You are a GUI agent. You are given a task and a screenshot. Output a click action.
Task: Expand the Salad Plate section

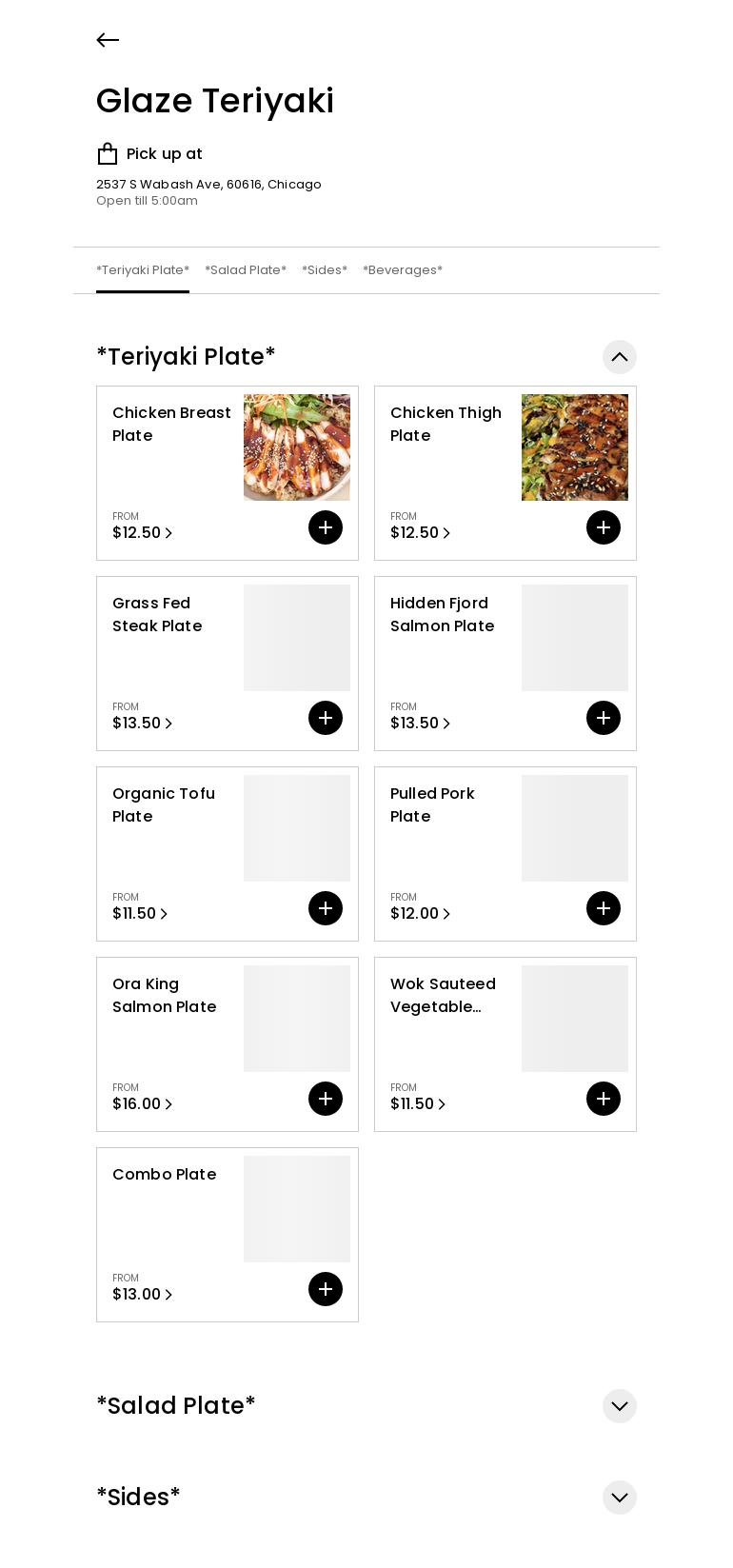pyautogui.click(x=620, y=1406)
